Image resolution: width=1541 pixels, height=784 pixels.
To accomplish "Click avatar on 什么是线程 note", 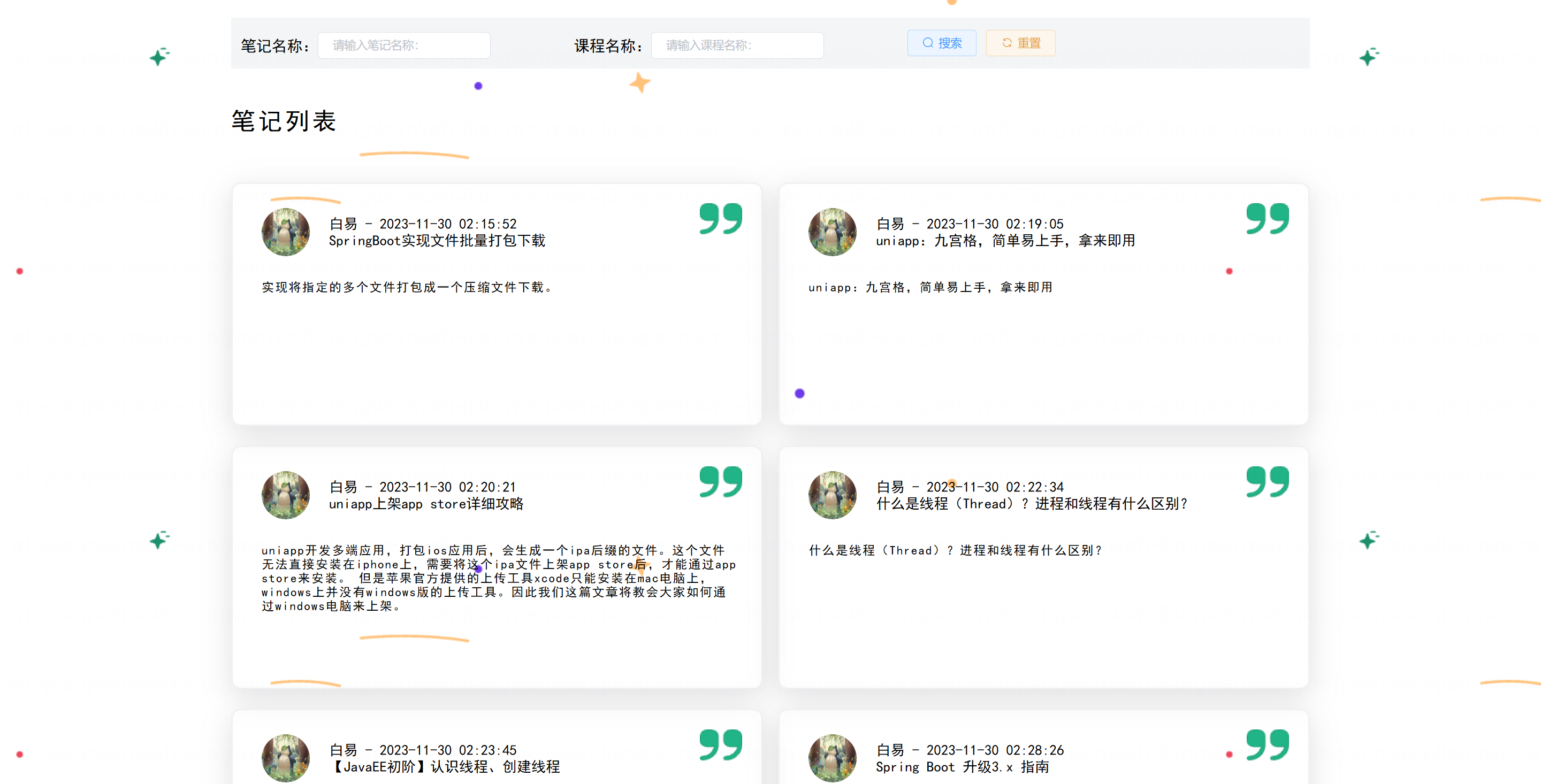I will click(832, 495).
